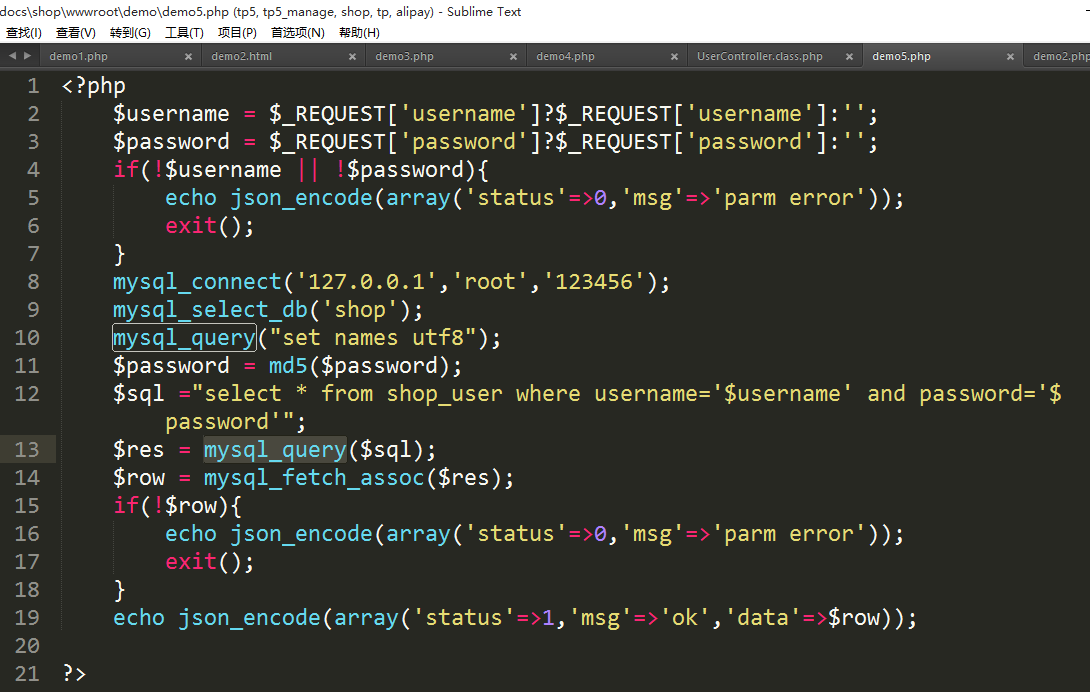This screenshot has width=1090, height=692.
Task: Switch to the UserController.class.php tab
Action: pyautogui.click(x=759, y=57)
